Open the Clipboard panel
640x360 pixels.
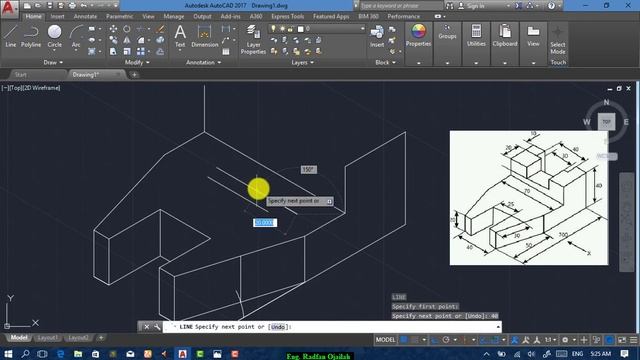(x=505, y=35)
